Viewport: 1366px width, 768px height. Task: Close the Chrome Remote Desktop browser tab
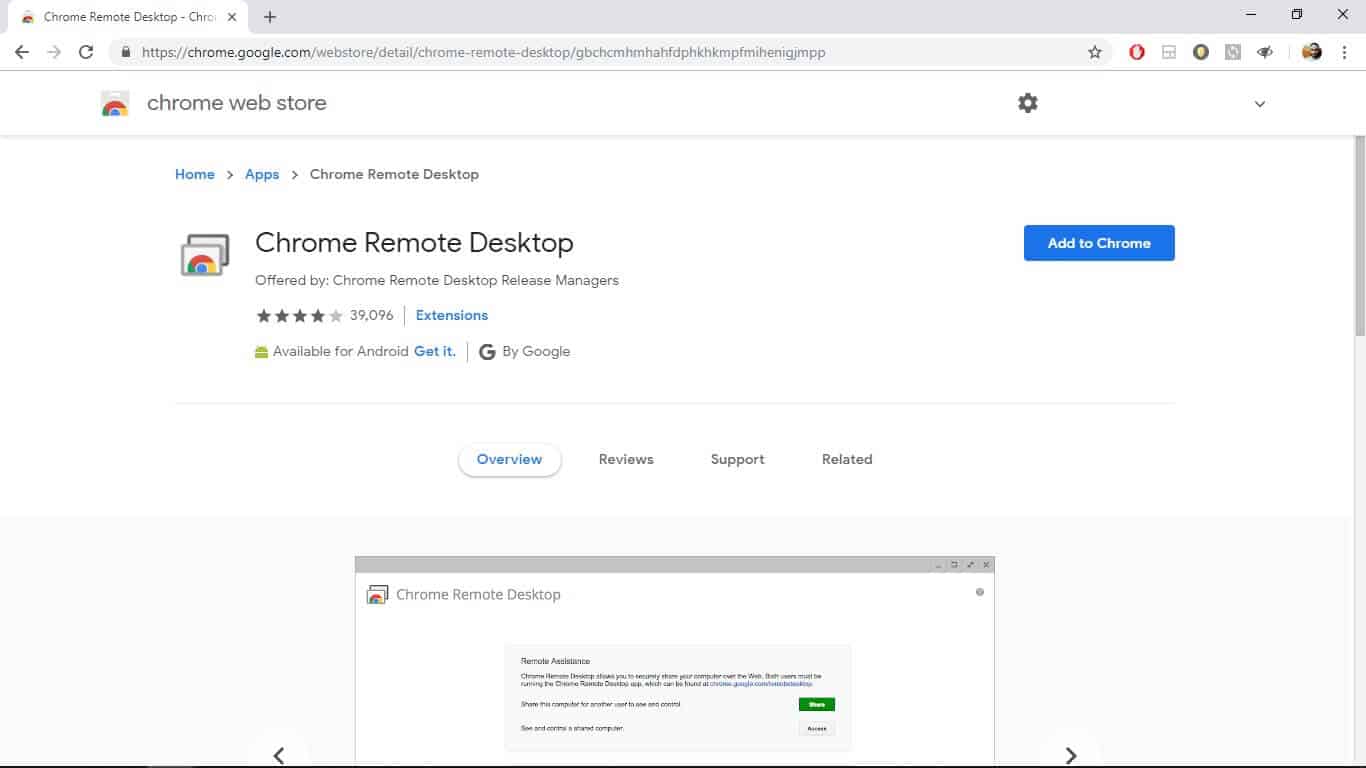coord(232,17)
